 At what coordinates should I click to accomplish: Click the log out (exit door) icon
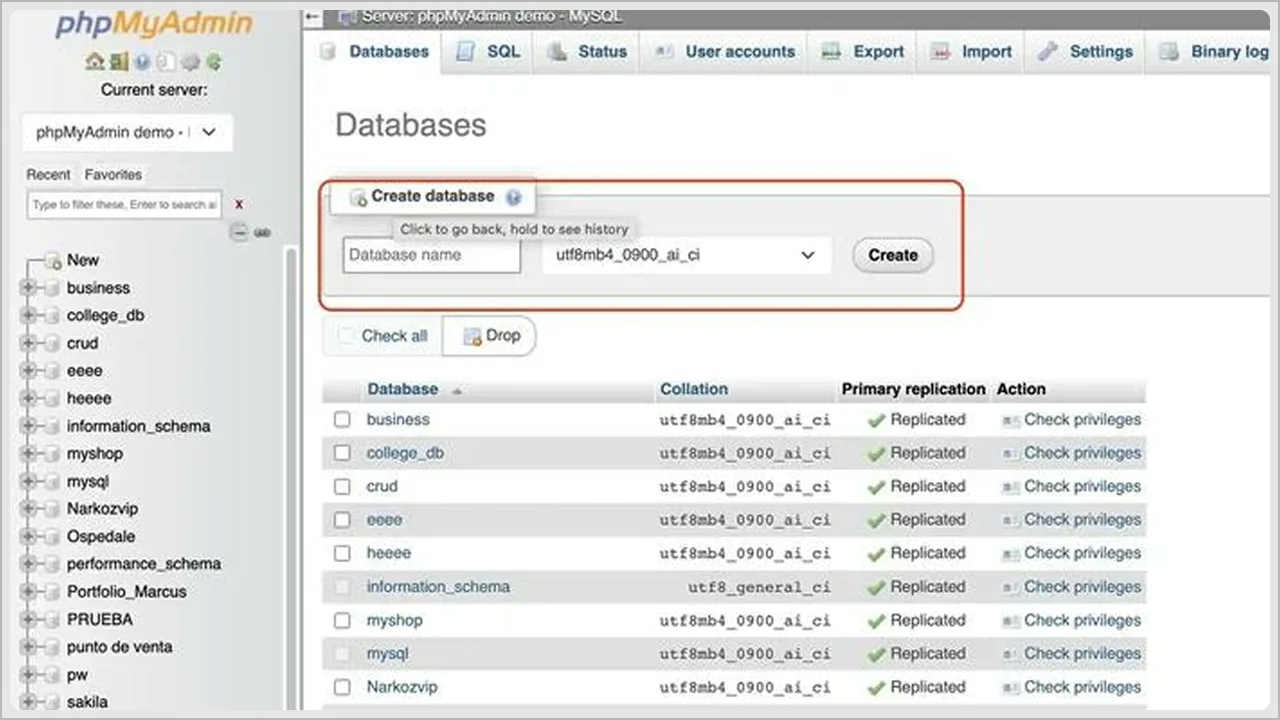tap(119, 61)
